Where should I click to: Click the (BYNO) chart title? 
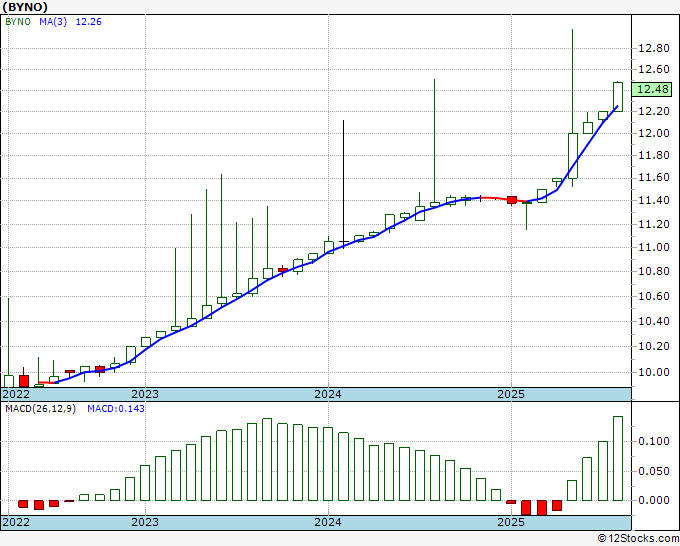pos(25,7)
